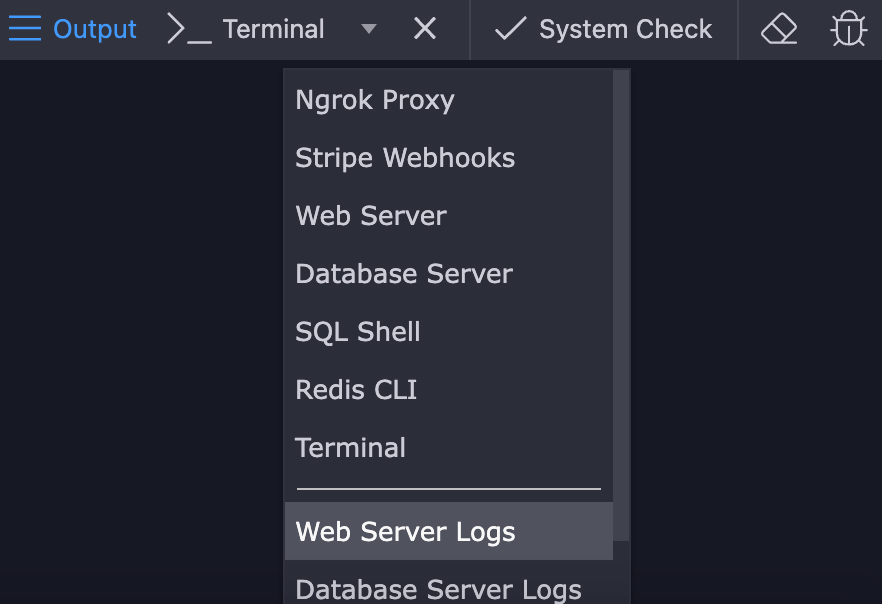Clear the output with the eraser icon
The image size is (882, 604).
(x=779, y=30)
